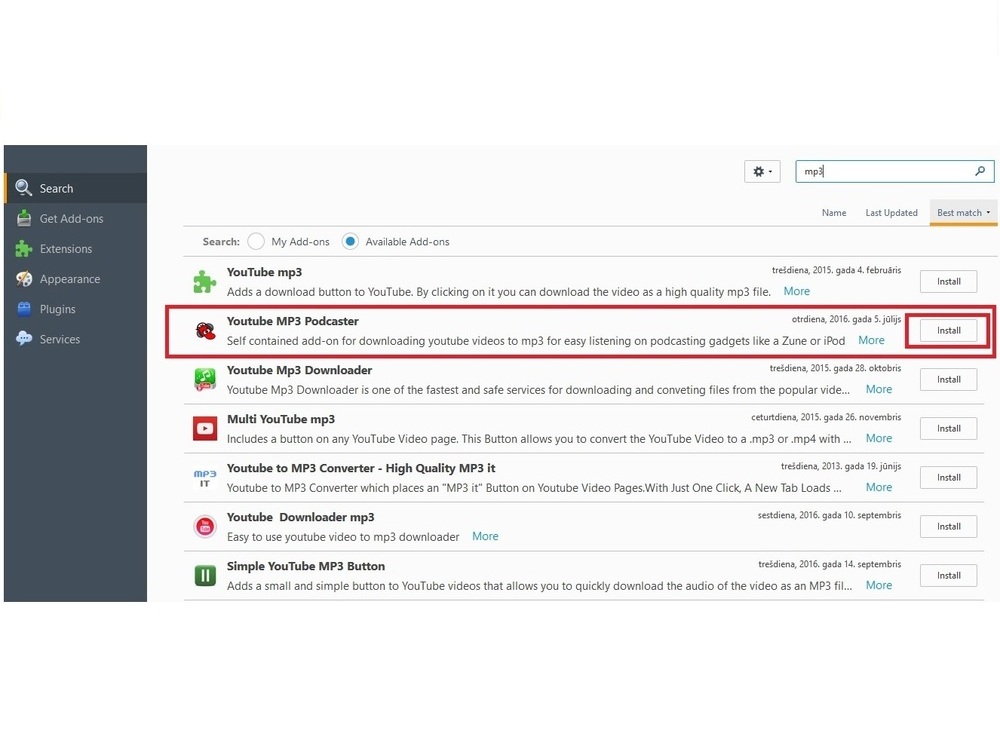Viewport: 1000px width, 750px height.
Task: Switch to the Appearance section
Action: (x=75, y=279)
